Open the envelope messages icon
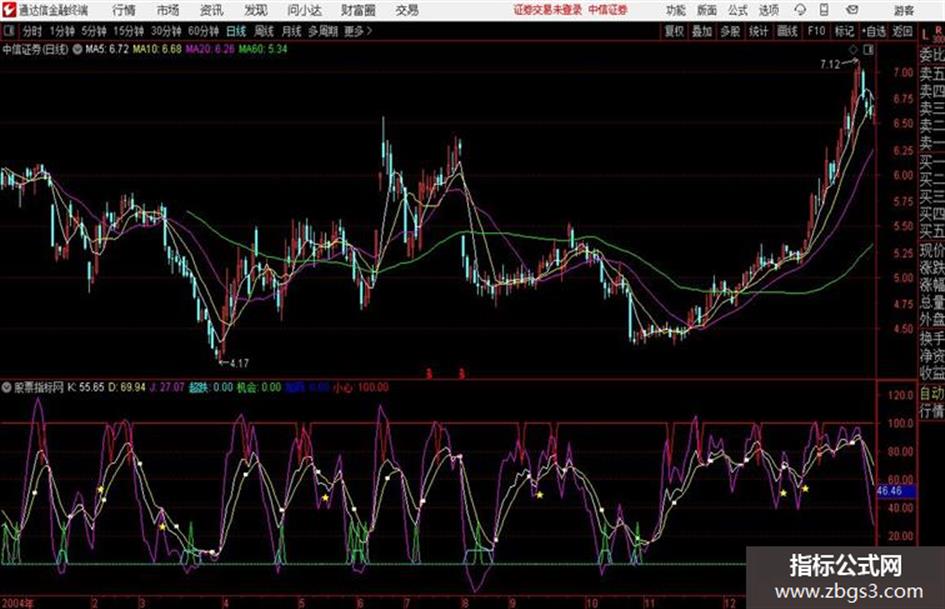This screenshot has height=609, width=945. point(852,10)
